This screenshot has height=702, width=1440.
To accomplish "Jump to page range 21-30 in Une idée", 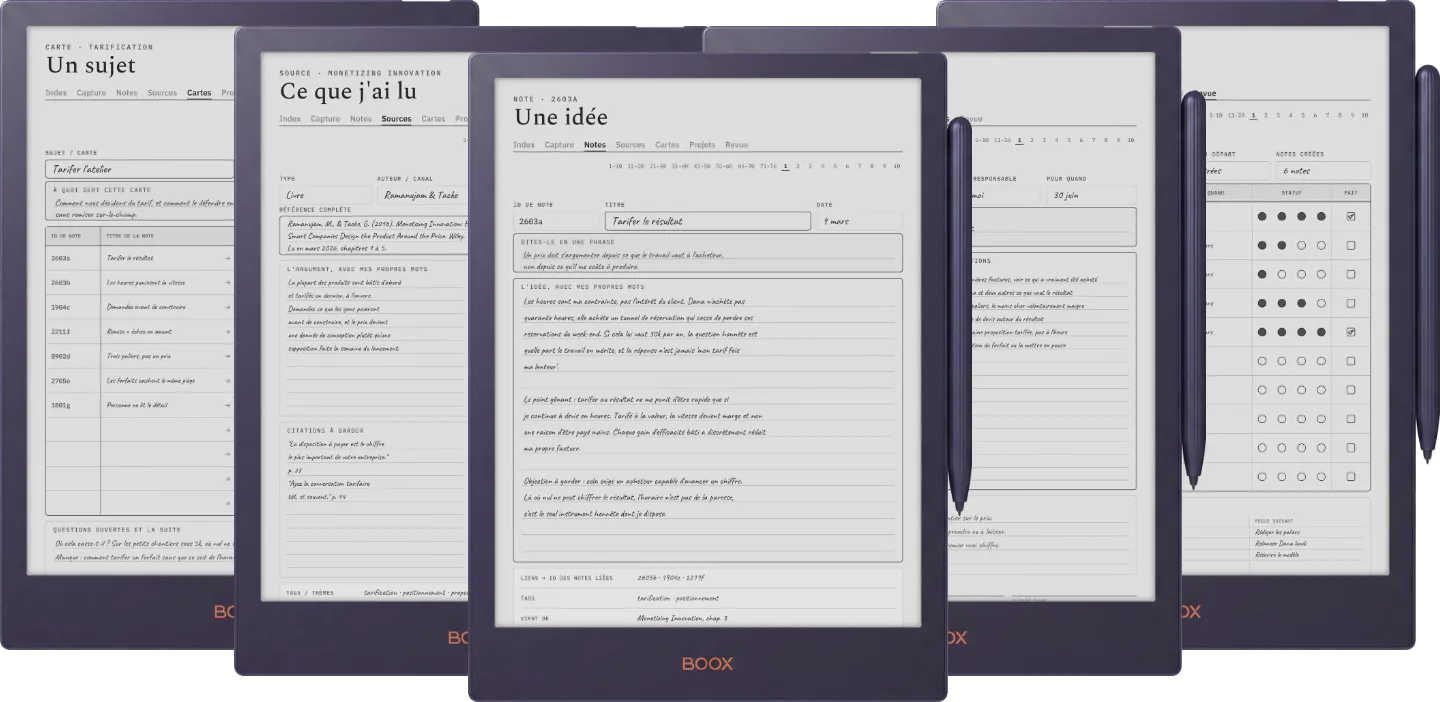I will (x=658, y=166).
